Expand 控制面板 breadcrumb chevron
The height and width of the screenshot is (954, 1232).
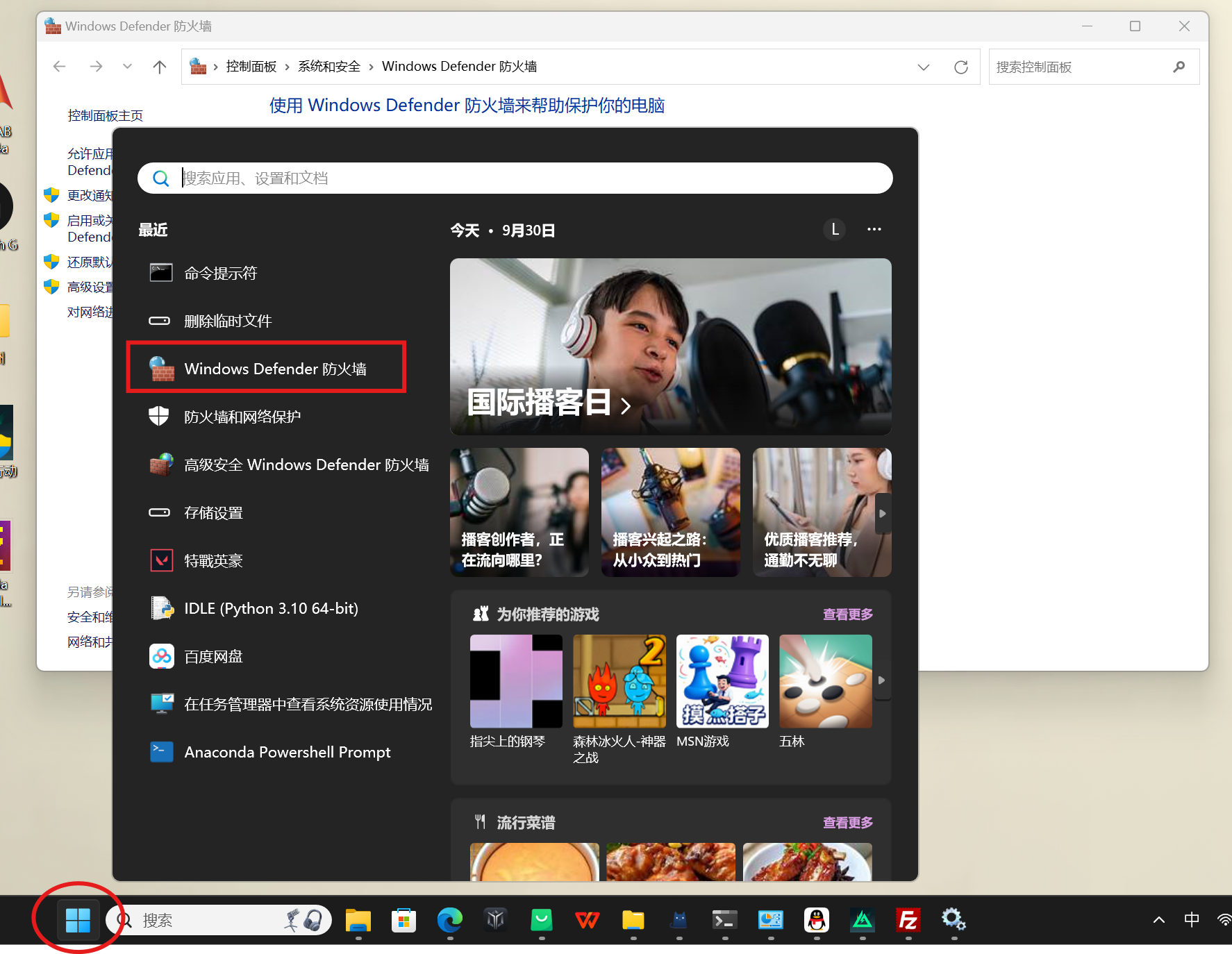[x=287, y=67]
